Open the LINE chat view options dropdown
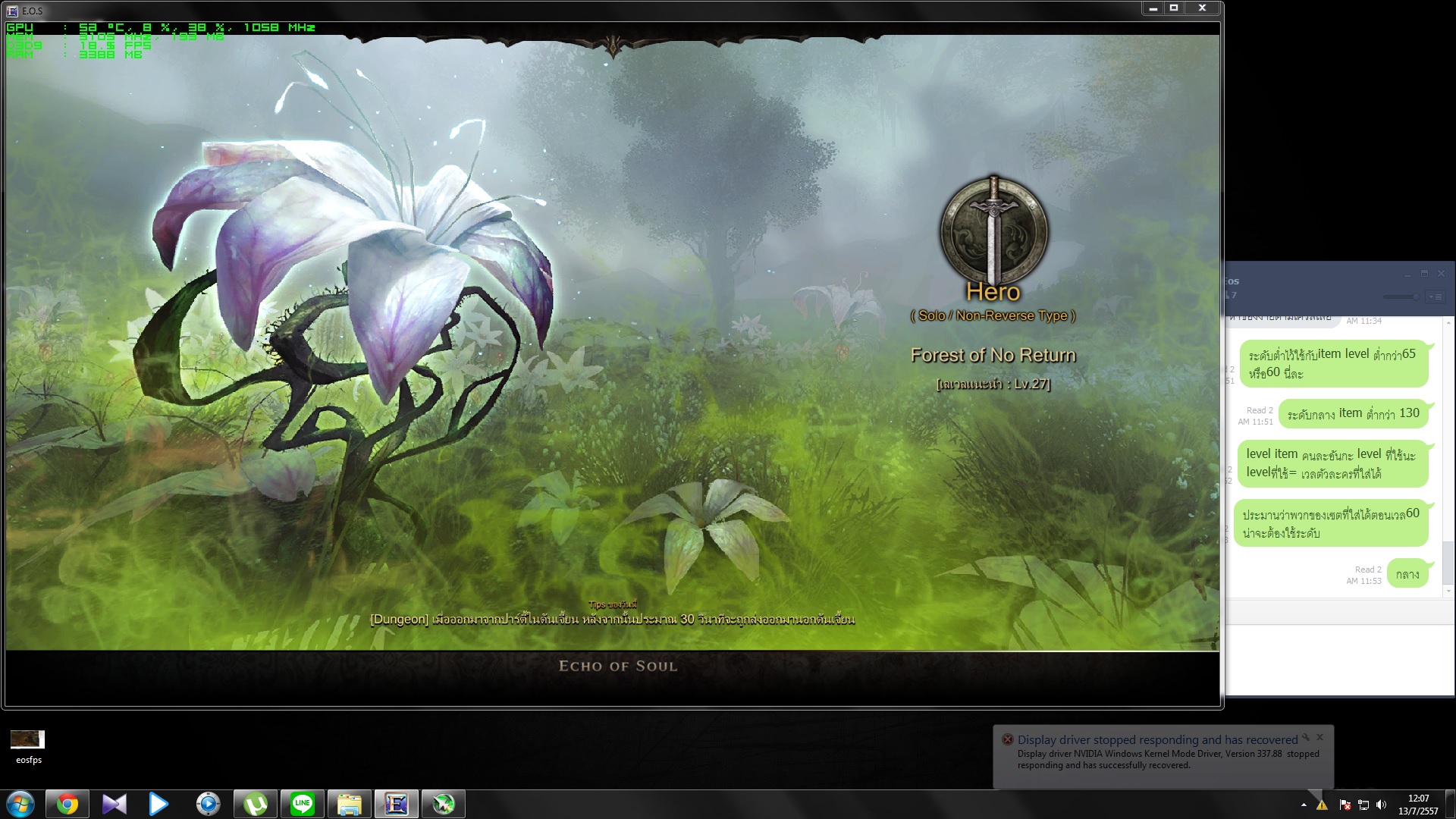Viewport: 1456px width, 819px height. [x=1436, y=297]
